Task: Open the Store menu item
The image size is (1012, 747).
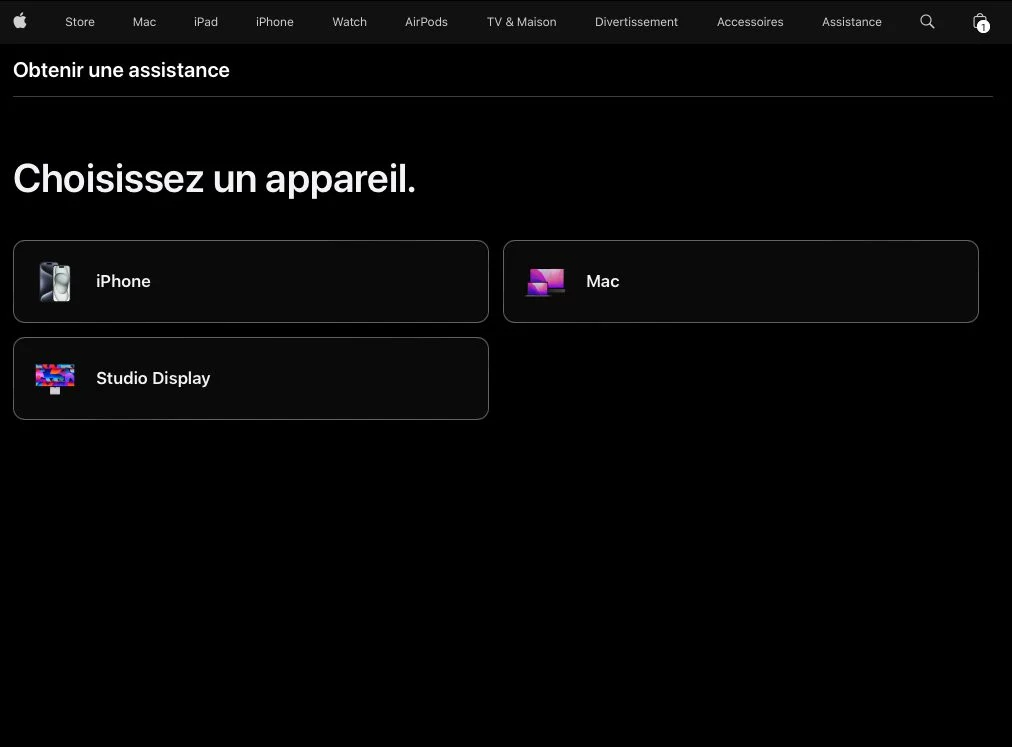Action: 80,22
